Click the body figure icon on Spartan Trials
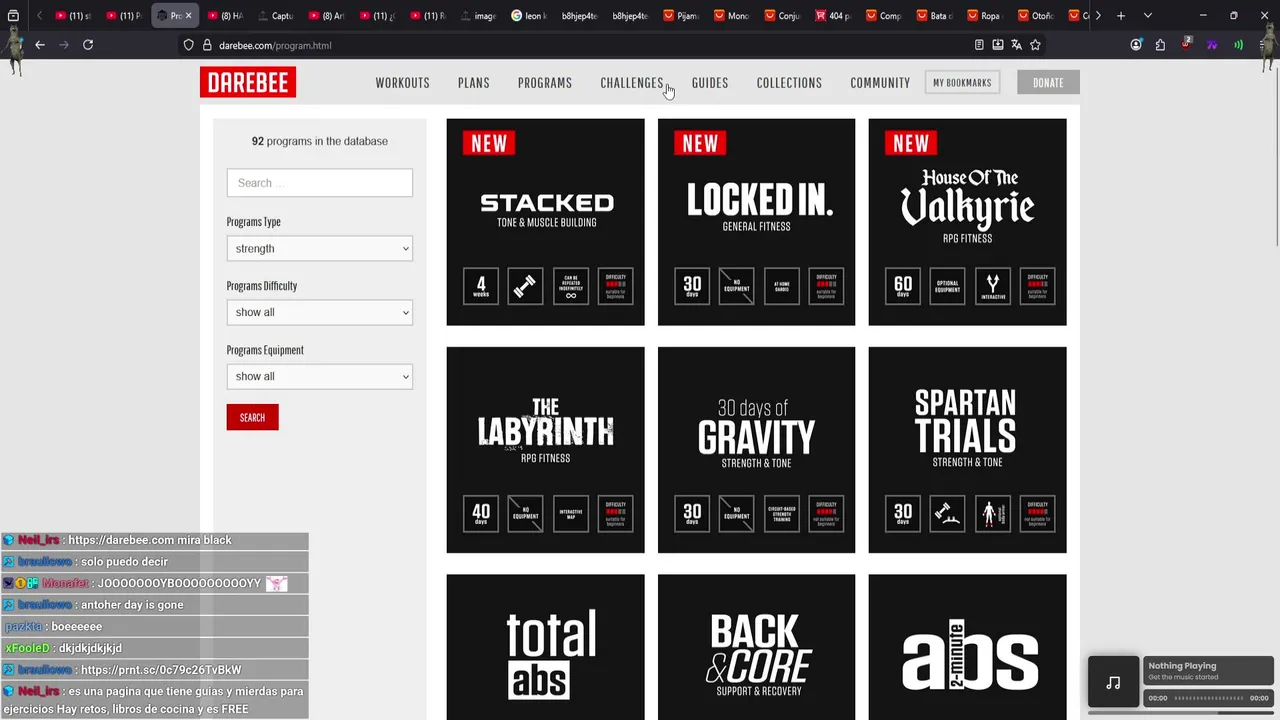Screen dimensions: 1280x720 tap(993, 514)
